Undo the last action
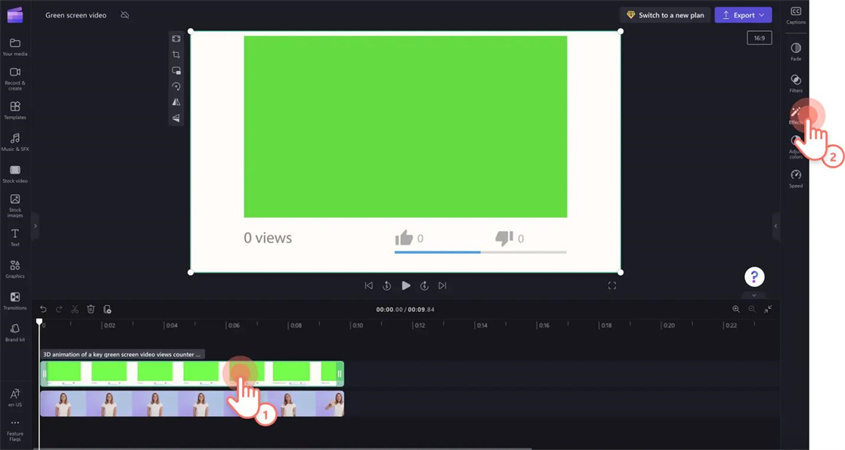 (43, 309)
